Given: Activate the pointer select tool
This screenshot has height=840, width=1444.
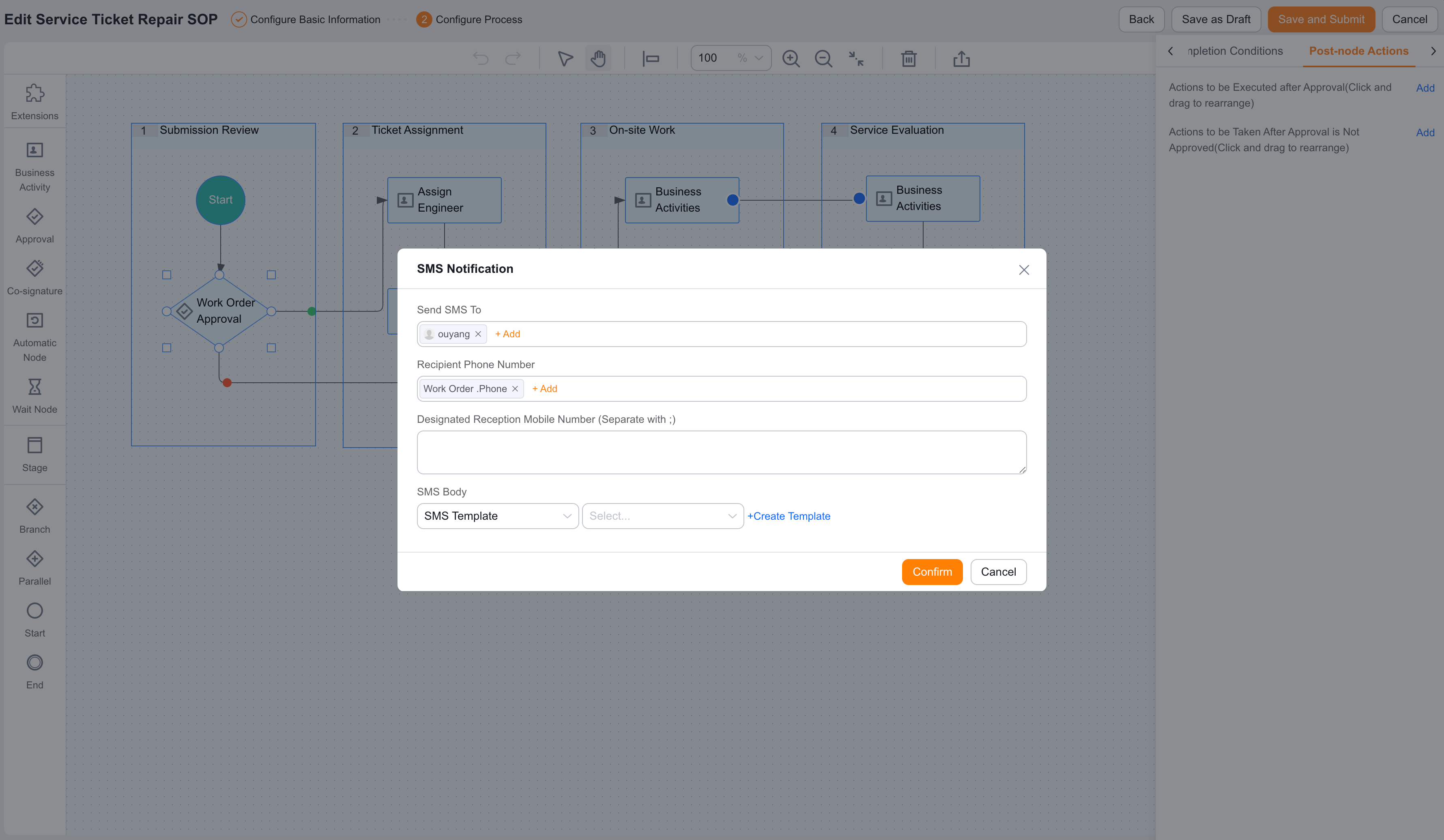Looking at the screenshot, I should 565,58.
